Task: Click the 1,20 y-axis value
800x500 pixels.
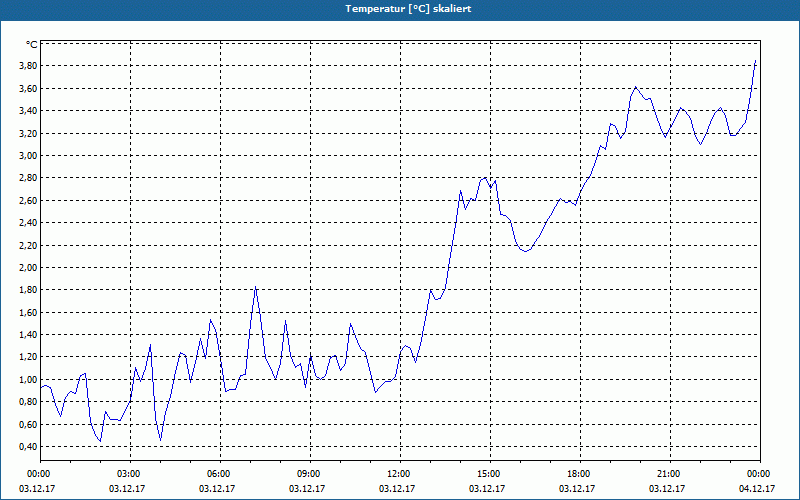Action: [28, 357]
